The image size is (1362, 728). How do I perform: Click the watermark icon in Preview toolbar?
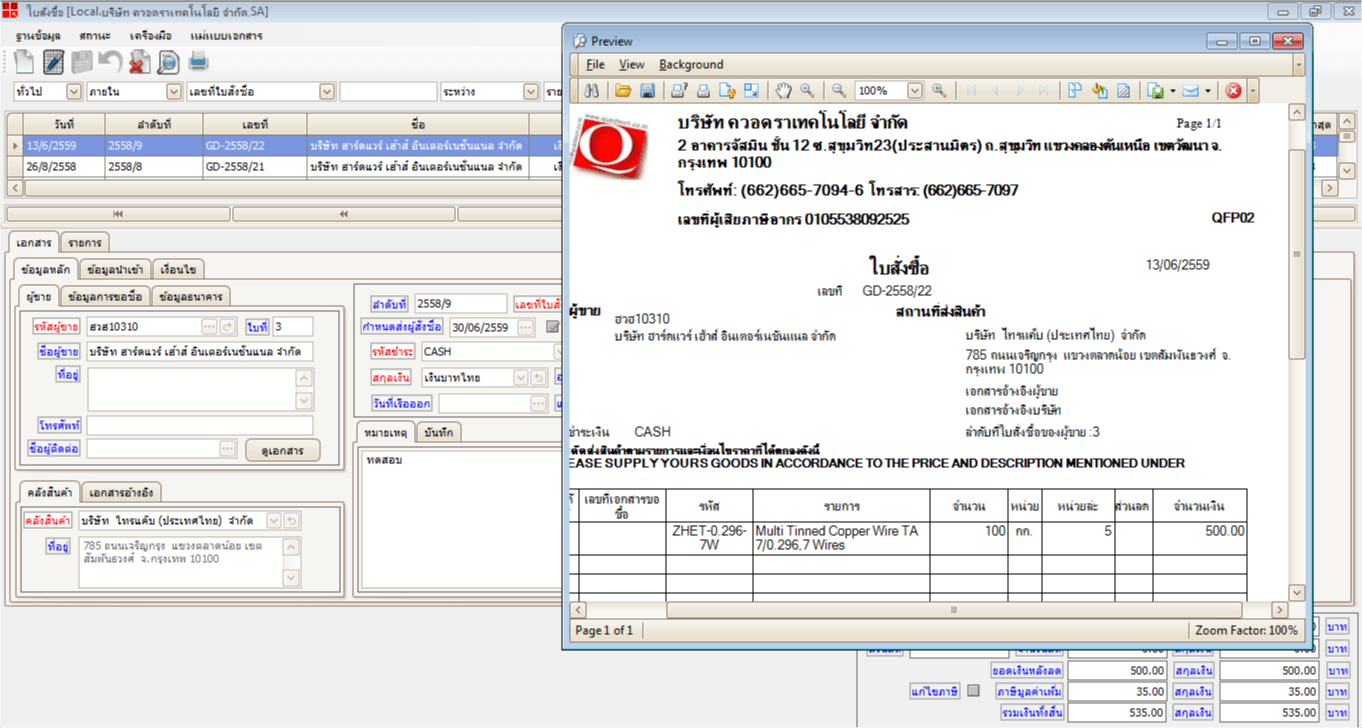pos(1124,90)
